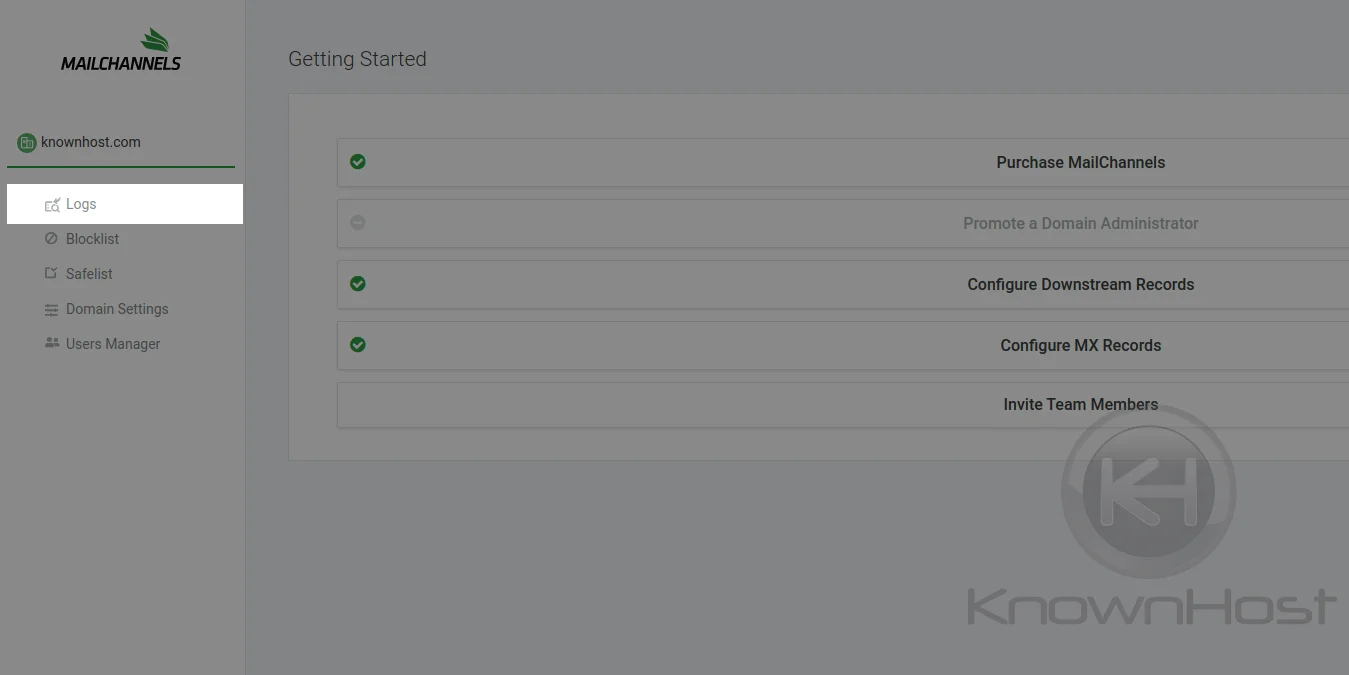Open the Users Manager link

tap(113, 344)
